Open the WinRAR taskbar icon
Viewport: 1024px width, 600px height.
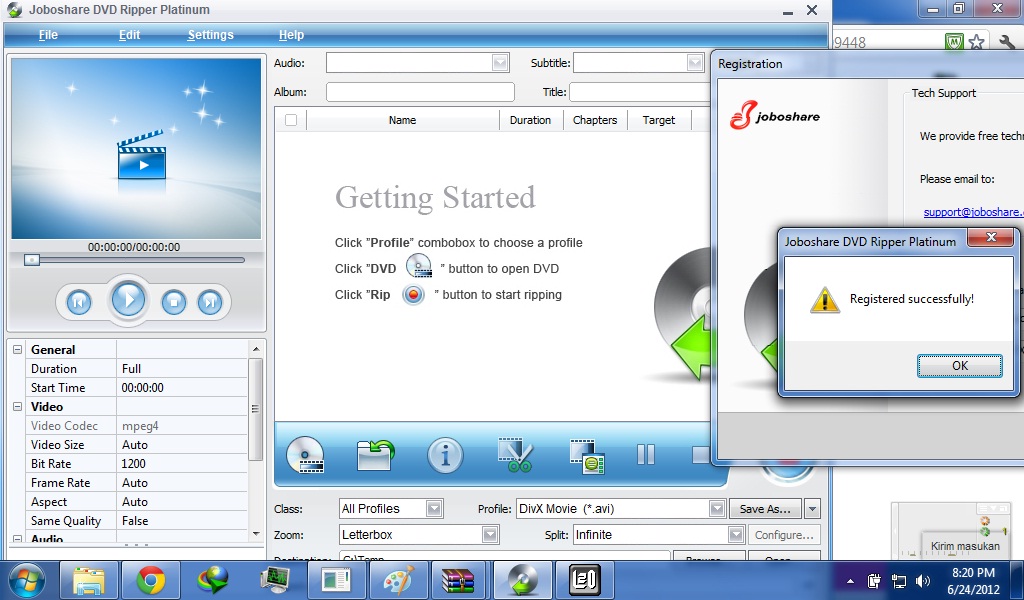pos(459,580)
